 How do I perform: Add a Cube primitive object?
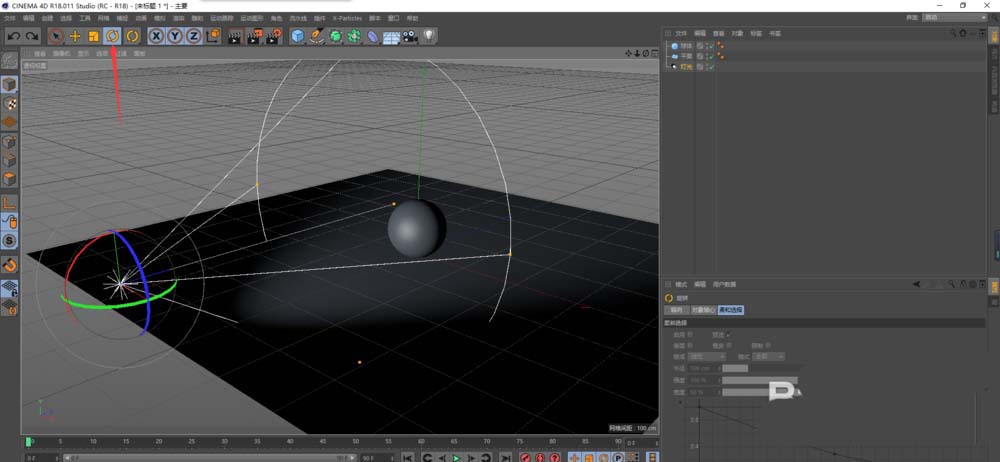pyautogui.click(x=297, y=36)
